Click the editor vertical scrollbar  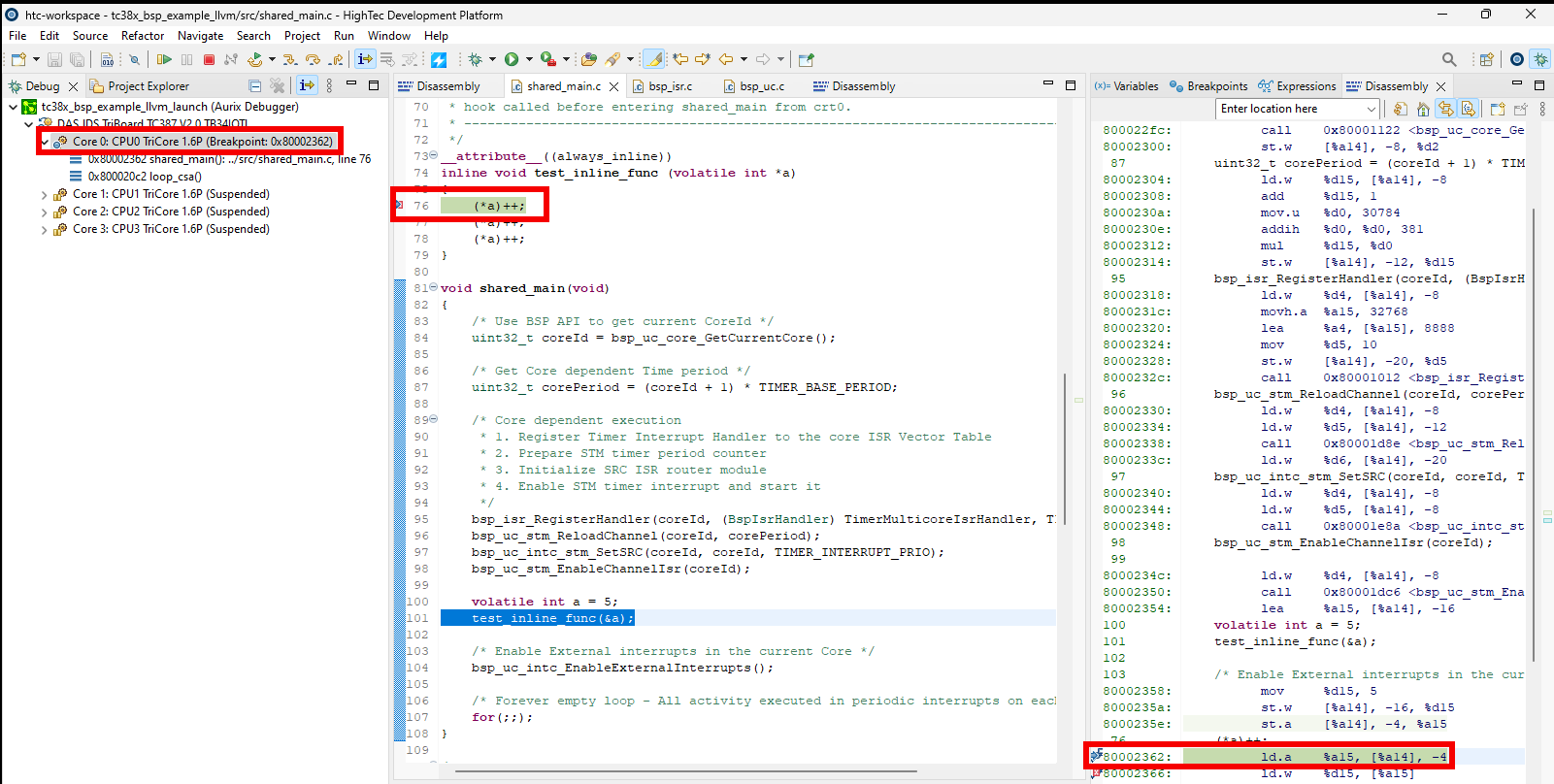[1065, 446]
